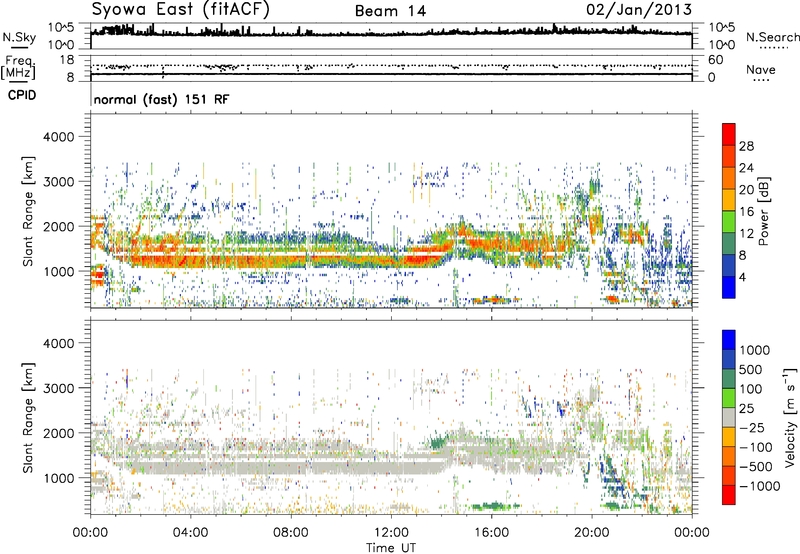Click the '12:00' time axis tick
800x554 pixels.
pyautogui.click(x=391, y=533)
